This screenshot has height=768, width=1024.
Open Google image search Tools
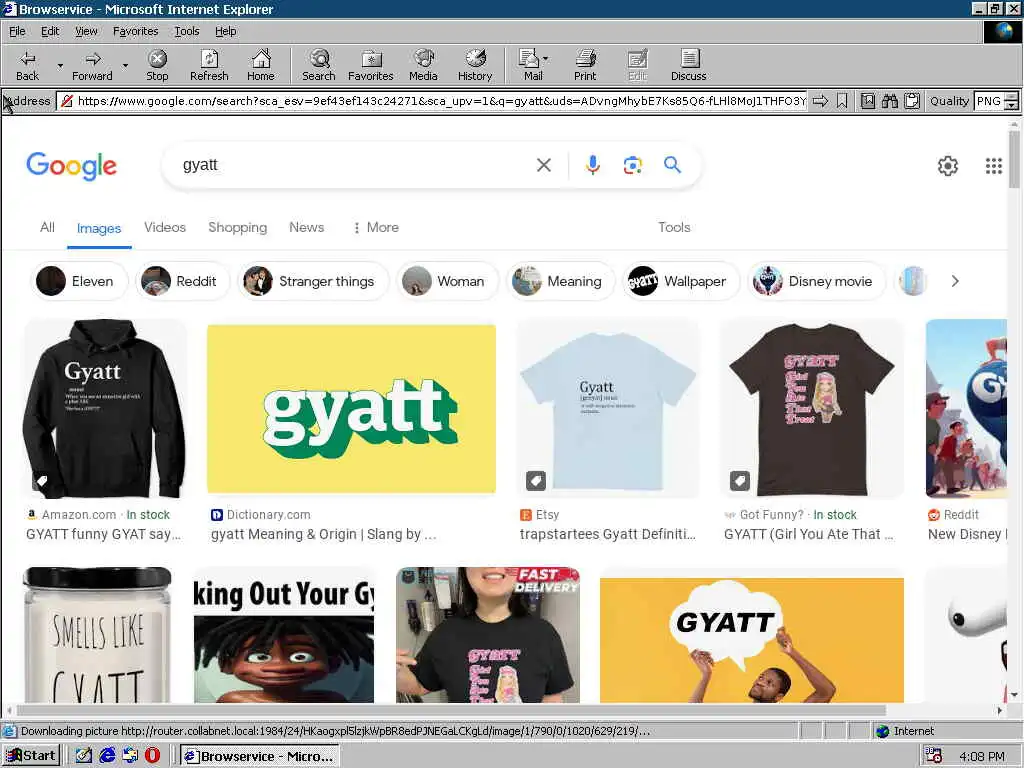(x=674, y=227)
